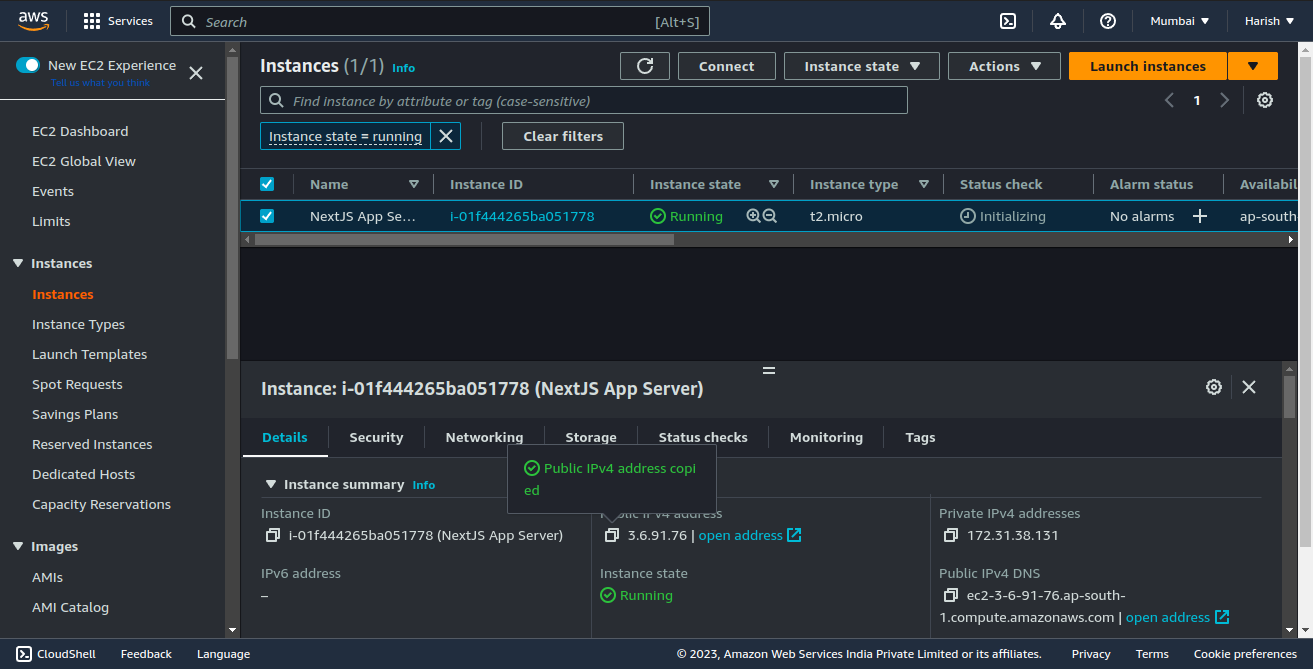The width and height of the screenshot is (1313, 669).
Task: Open AMI Catalog in the sidebar
Action: coord(70,607)
